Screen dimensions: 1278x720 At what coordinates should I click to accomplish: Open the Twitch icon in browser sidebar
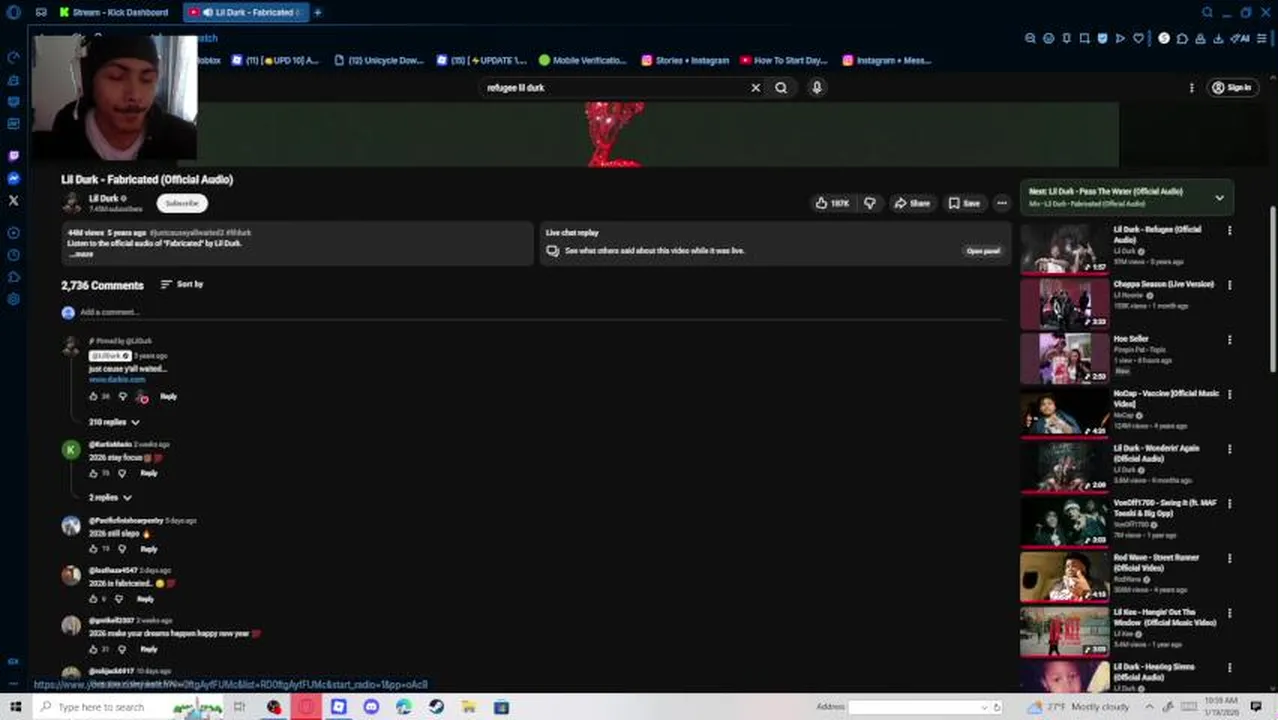13,156
